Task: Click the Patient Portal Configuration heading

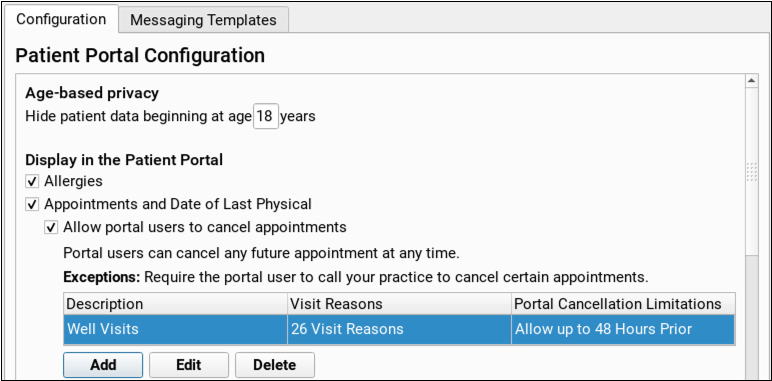Action: 140,56
